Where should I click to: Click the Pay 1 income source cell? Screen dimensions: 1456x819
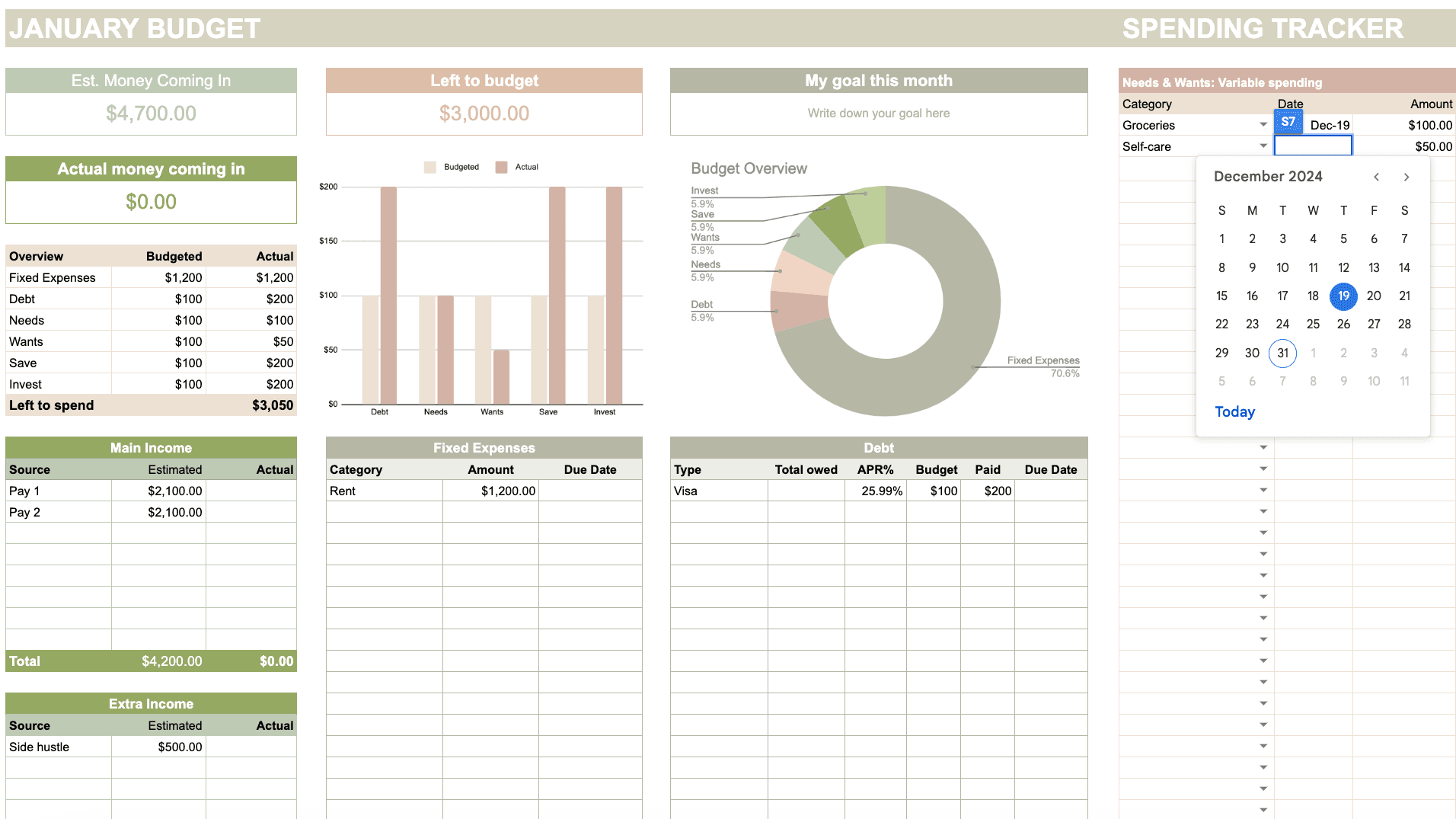[59, 491]
